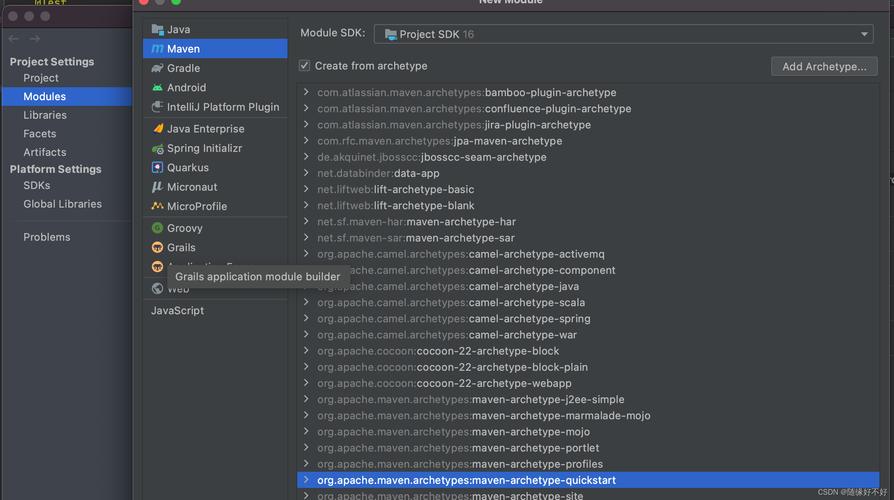Click the Grails icon

157,247
